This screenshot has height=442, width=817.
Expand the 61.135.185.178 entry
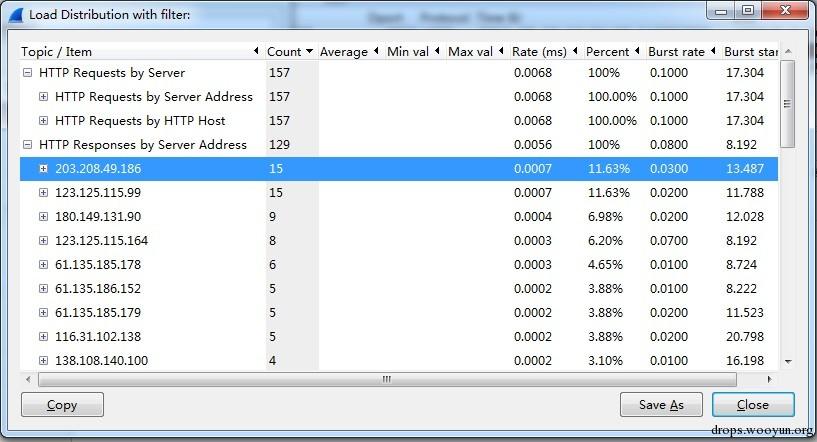(43, 264)
